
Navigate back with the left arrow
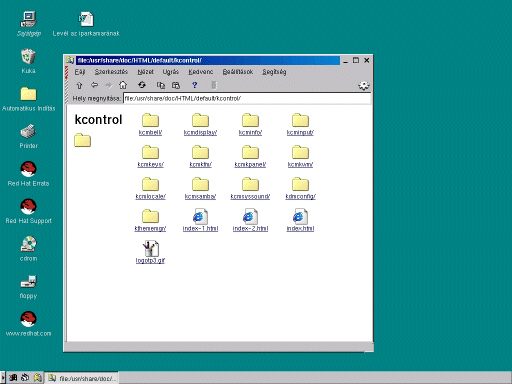pos(94,85)
